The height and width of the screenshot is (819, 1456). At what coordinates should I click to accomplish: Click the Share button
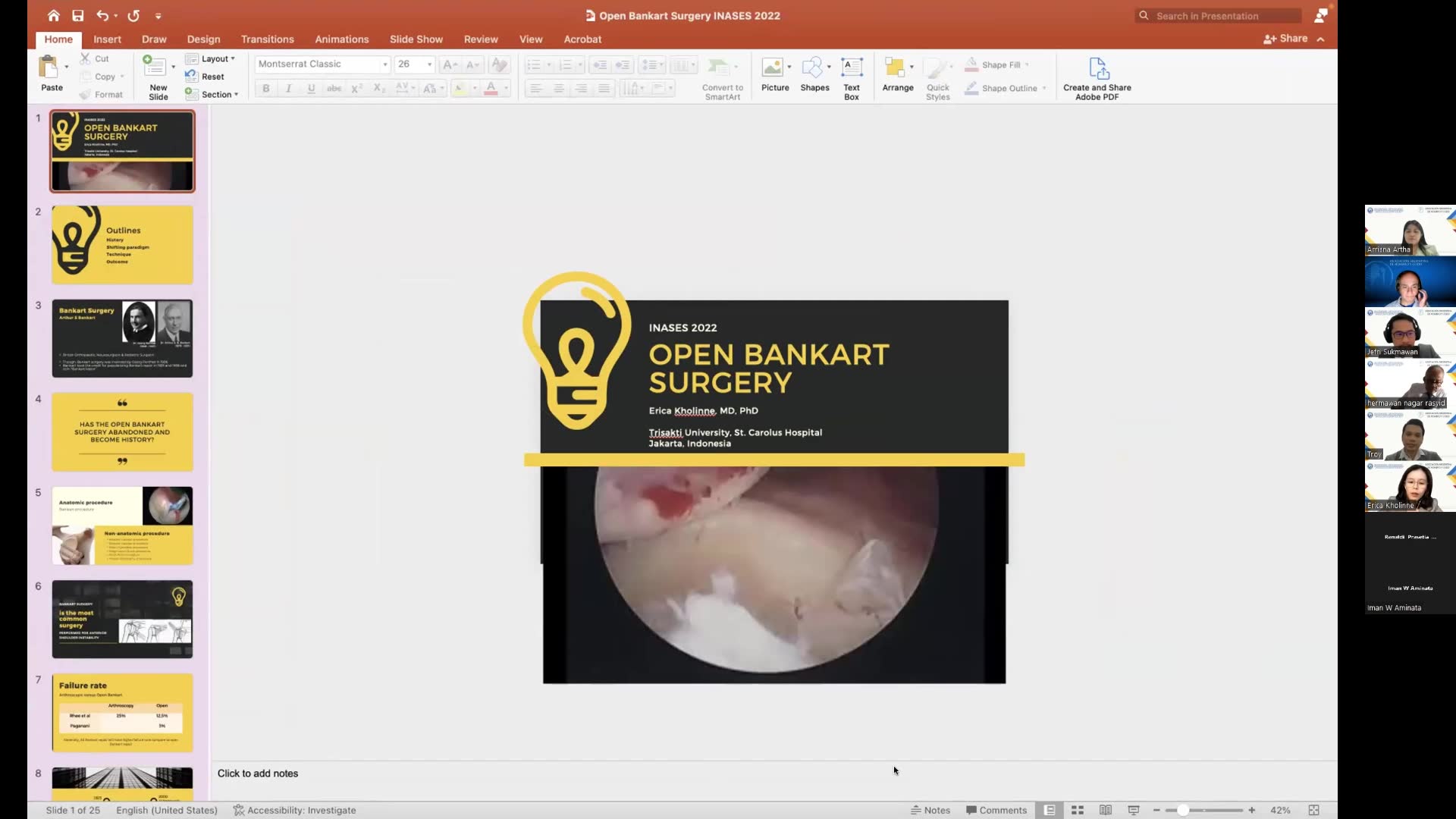(1286, 39)
